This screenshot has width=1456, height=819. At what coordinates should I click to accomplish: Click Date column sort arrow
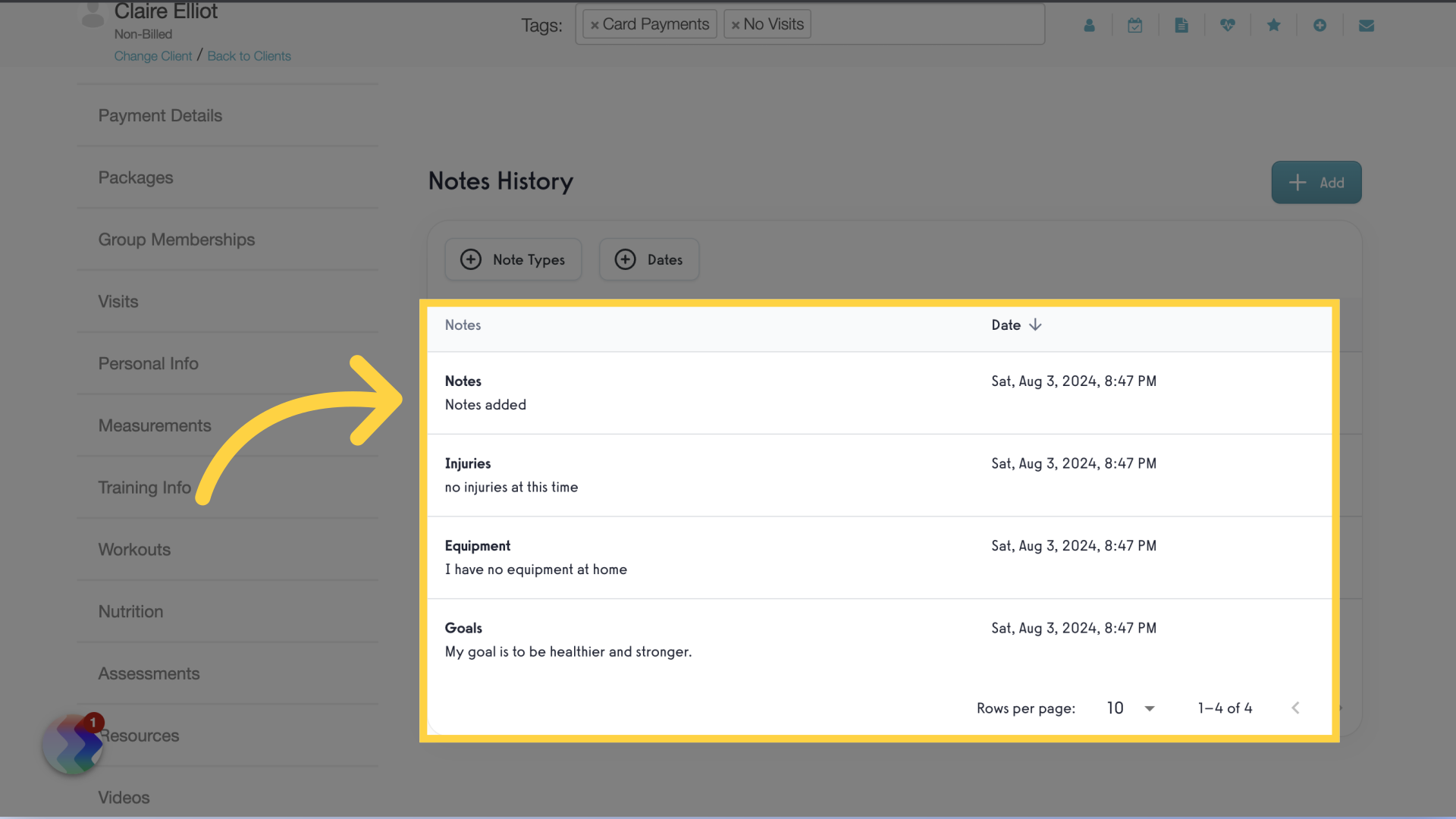[x=1035, y=324]
